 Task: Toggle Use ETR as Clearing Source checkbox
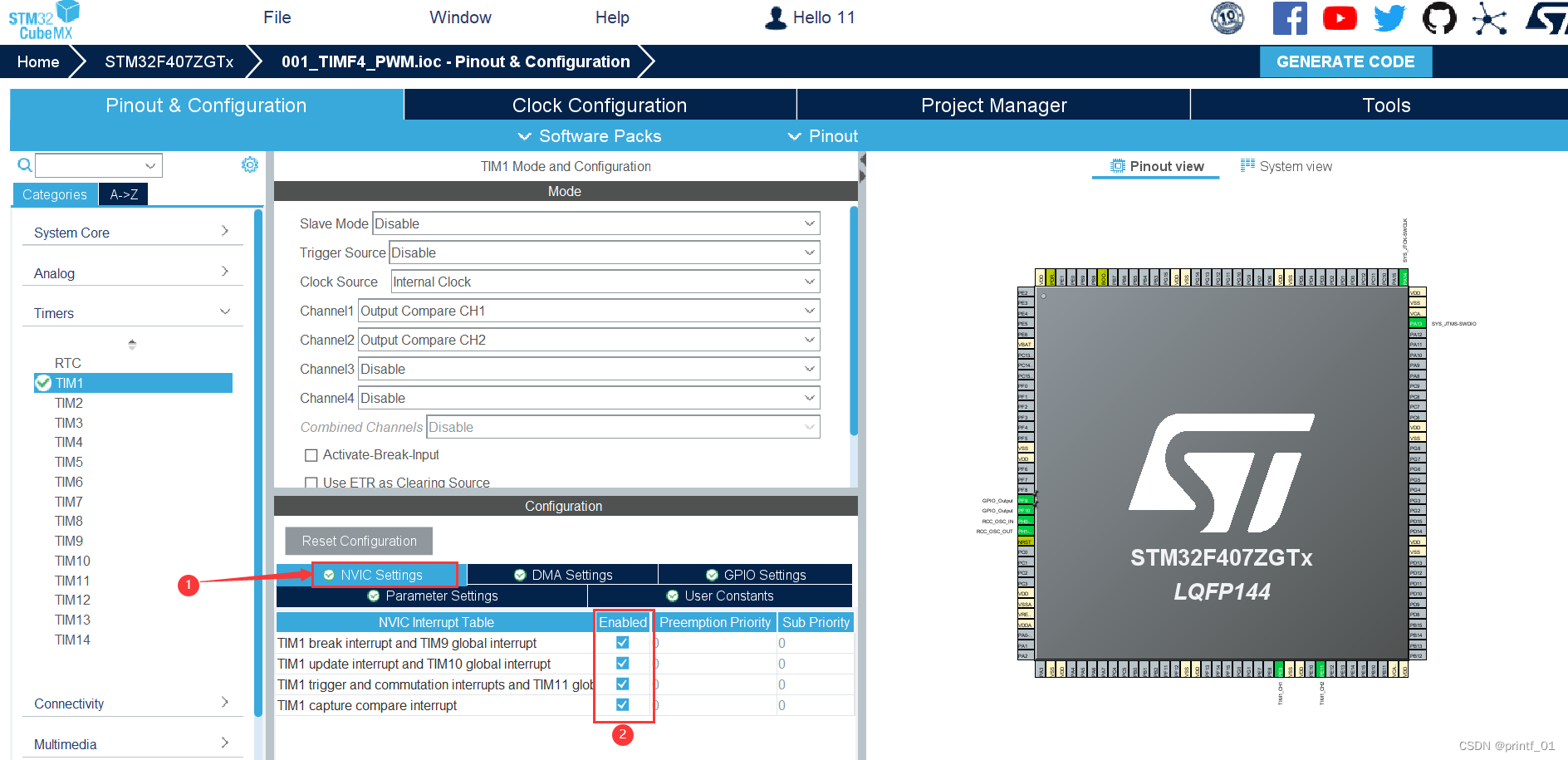click(311, 483)
